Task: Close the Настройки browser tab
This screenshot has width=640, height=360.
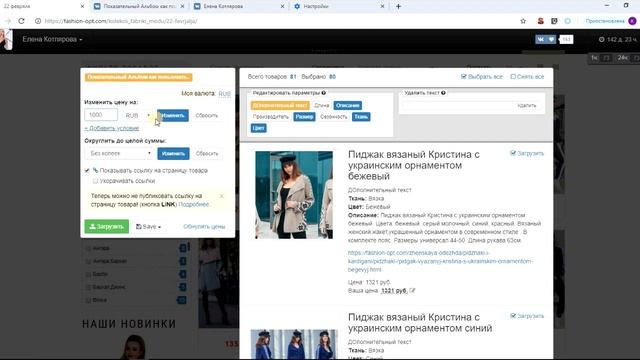Action: coord(382,6)
